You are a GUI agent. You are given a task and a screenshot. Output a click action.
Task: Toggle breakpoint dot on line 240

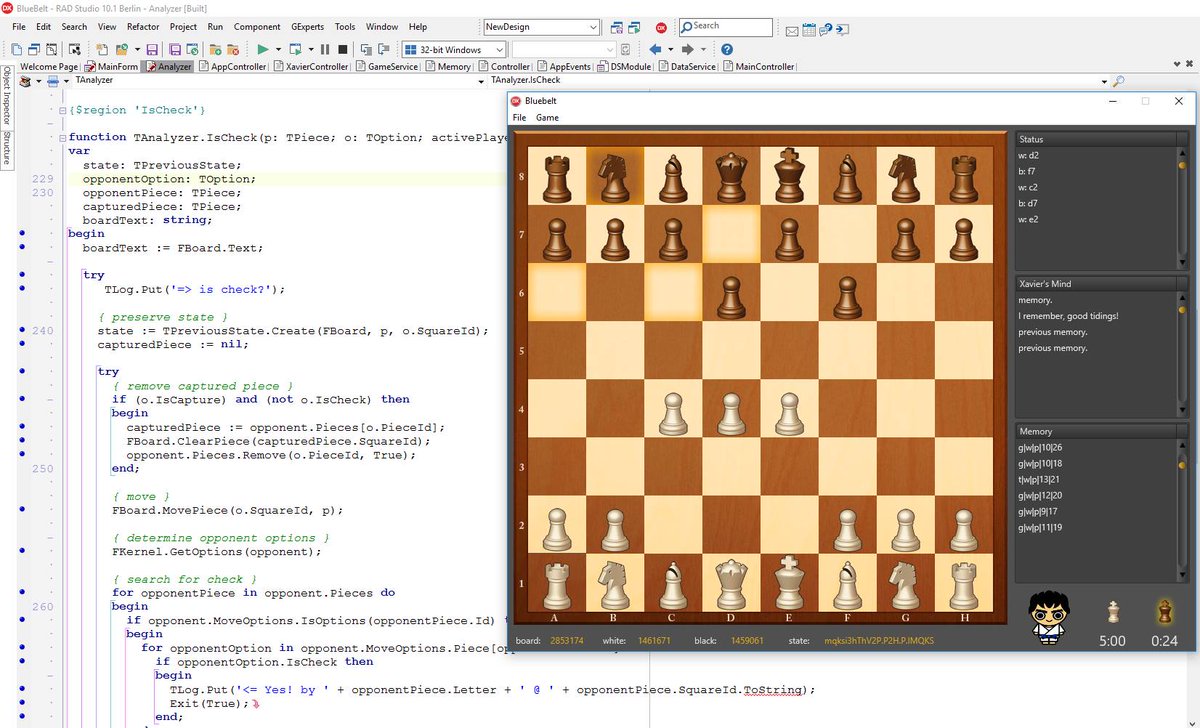point(24,330)
